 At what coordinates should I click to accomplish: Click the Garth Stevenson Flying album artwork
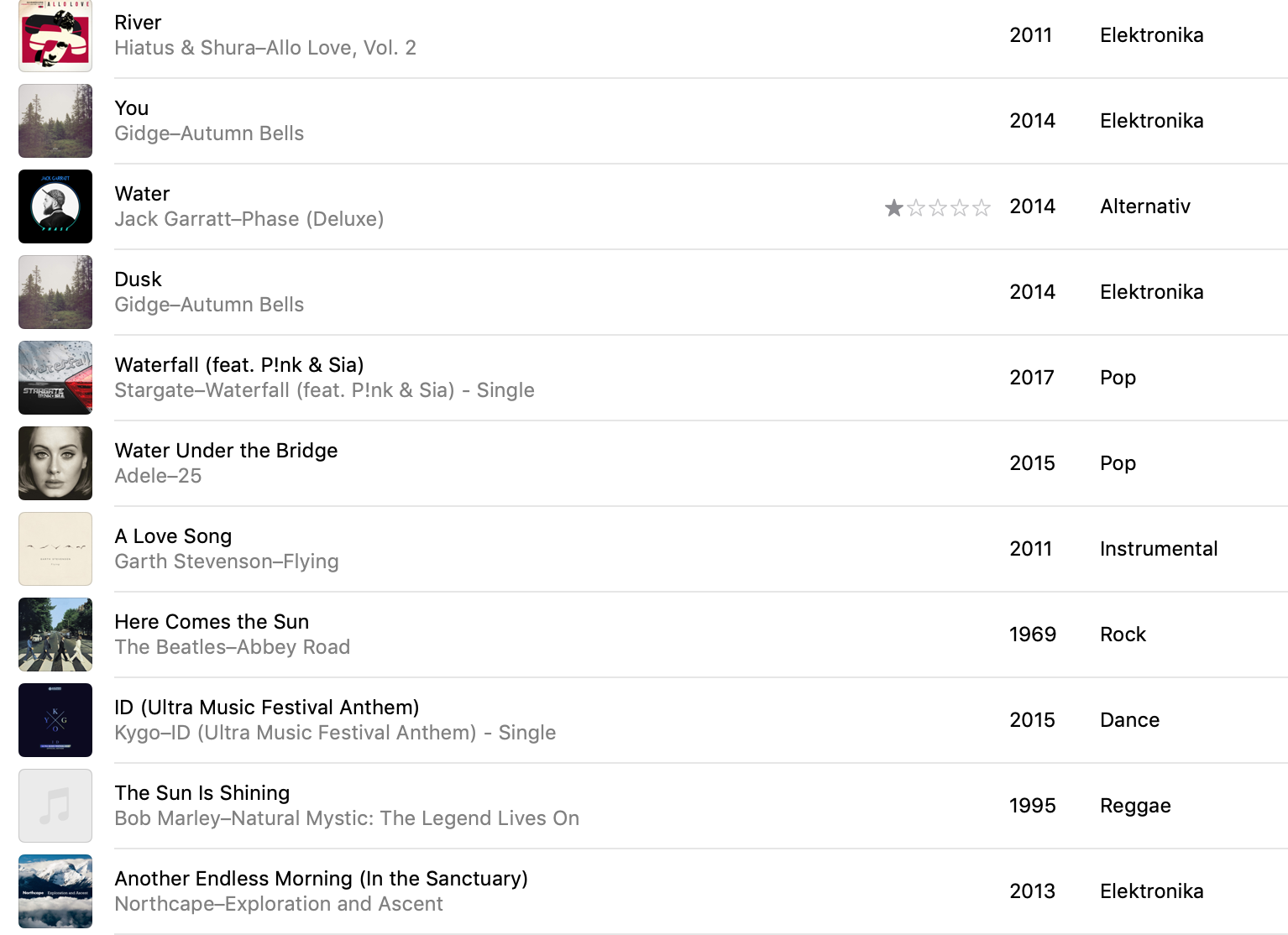(55, 549)
